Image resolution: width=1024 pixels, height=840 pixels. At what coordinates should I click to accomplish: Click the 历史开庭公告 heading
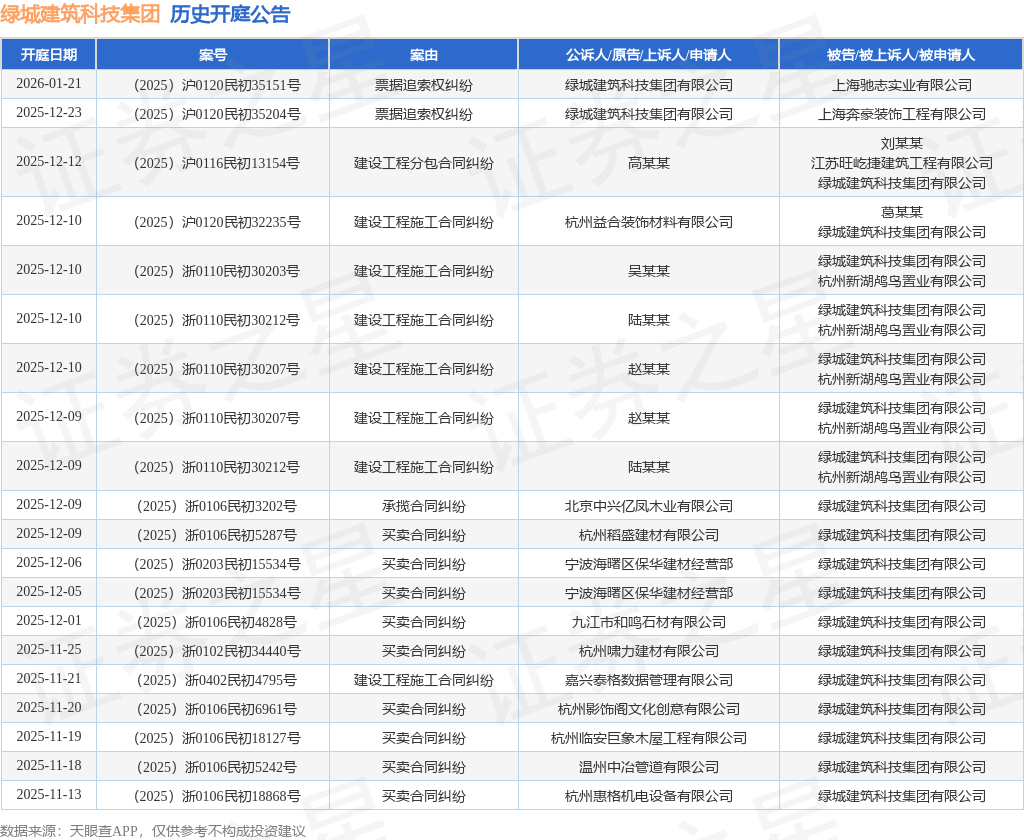coord(230,14)
